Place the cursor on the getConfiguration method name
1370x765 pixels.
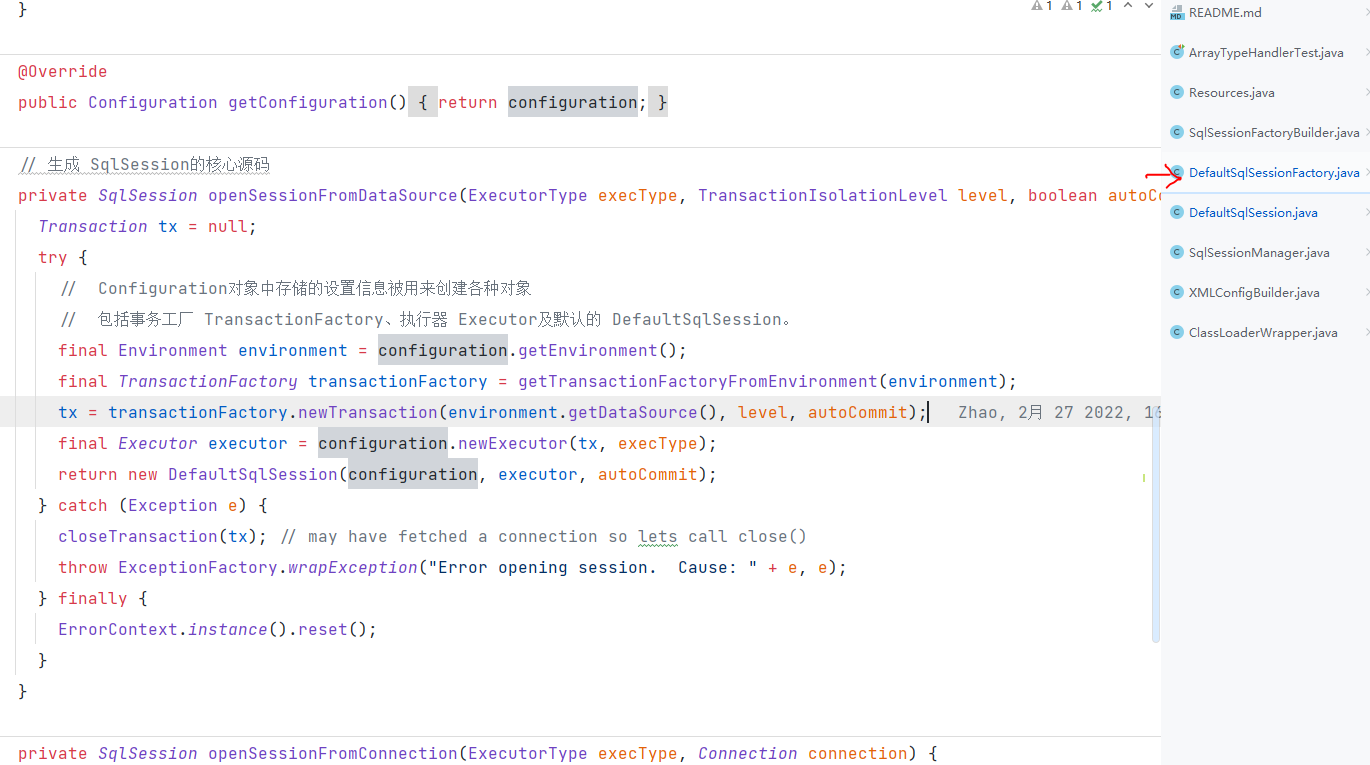pos(308,103)
